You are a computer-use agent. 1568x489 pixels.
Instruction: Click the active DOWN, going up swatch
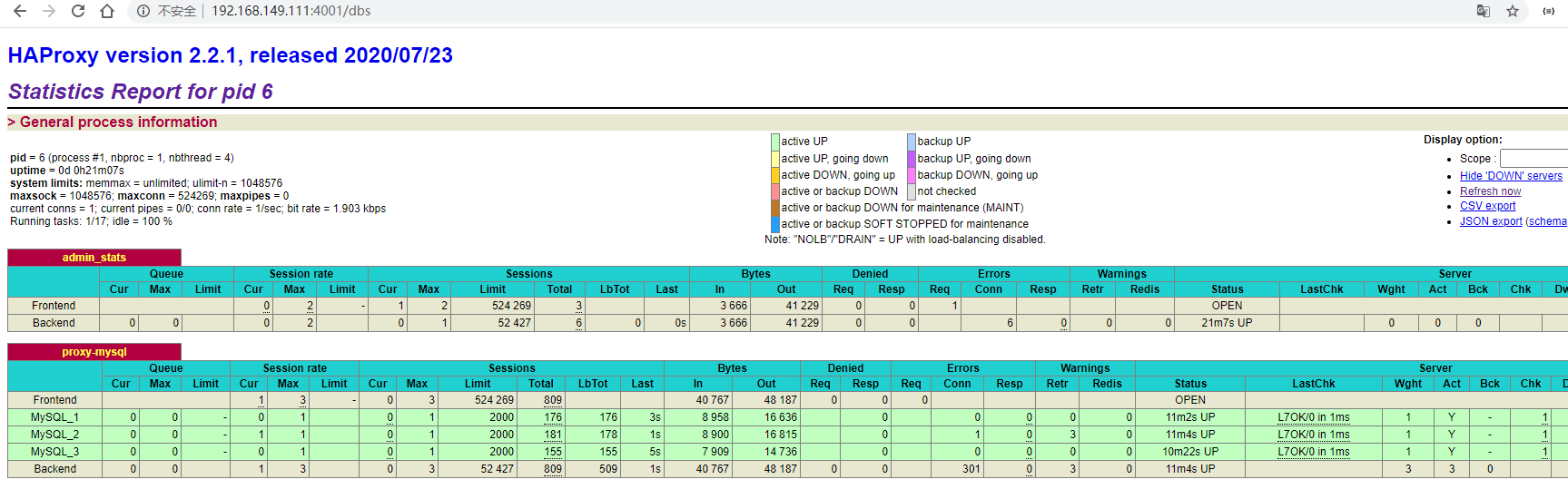click(775, 175)
